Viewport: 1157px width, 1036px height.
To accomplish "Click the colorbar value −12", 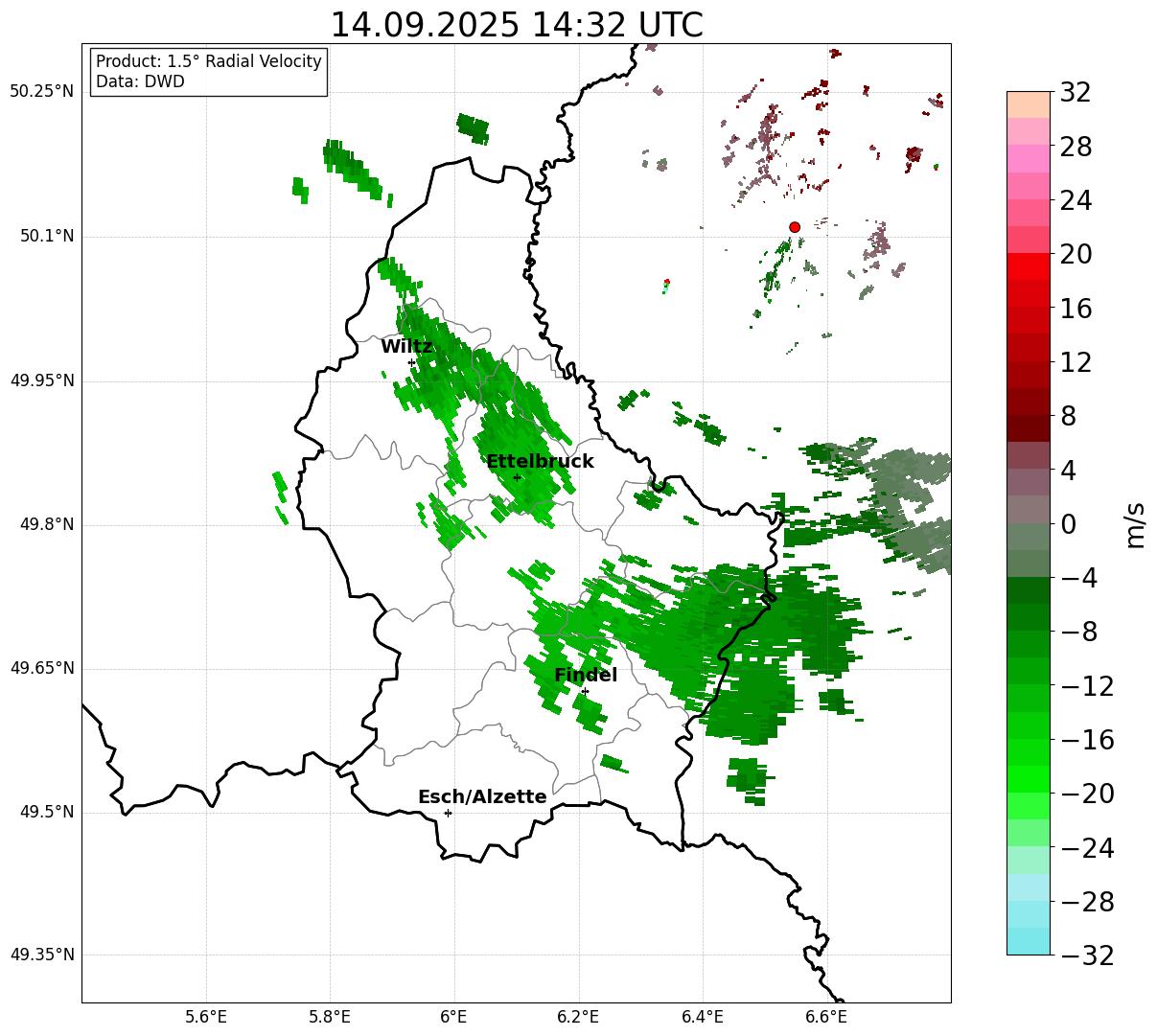I will tap(1087, 686).
